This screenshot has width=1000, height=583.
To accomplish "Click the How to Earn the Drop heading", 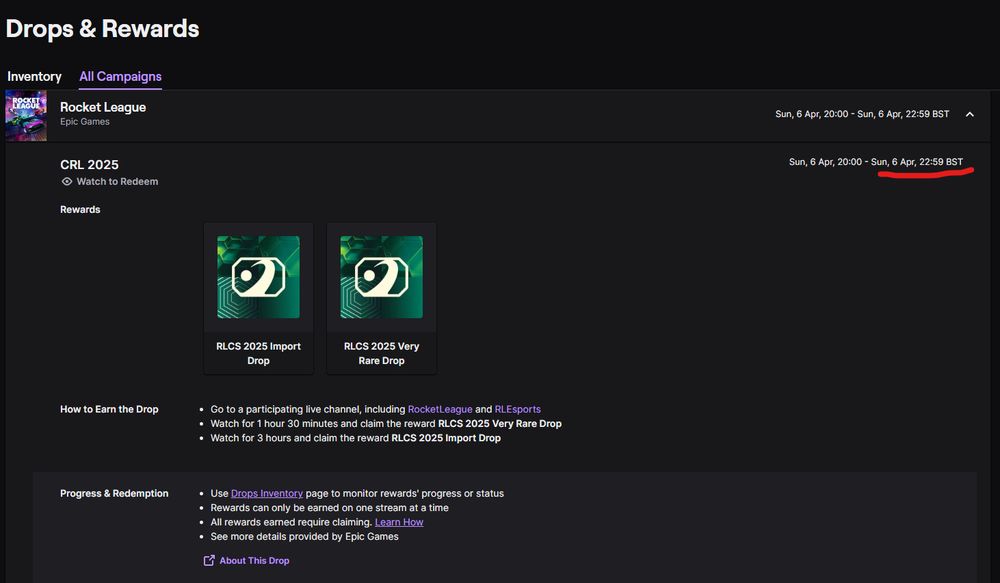I will click(109, 410).
